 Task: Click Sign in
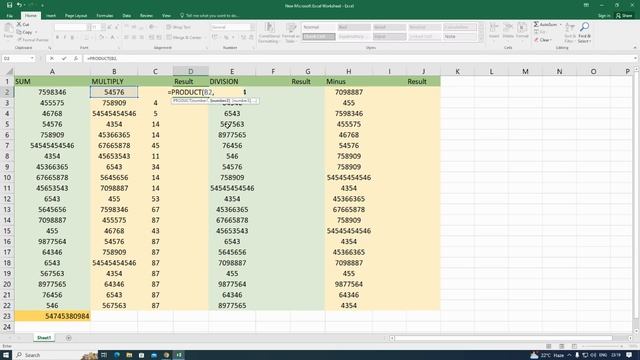click(604, 16)
